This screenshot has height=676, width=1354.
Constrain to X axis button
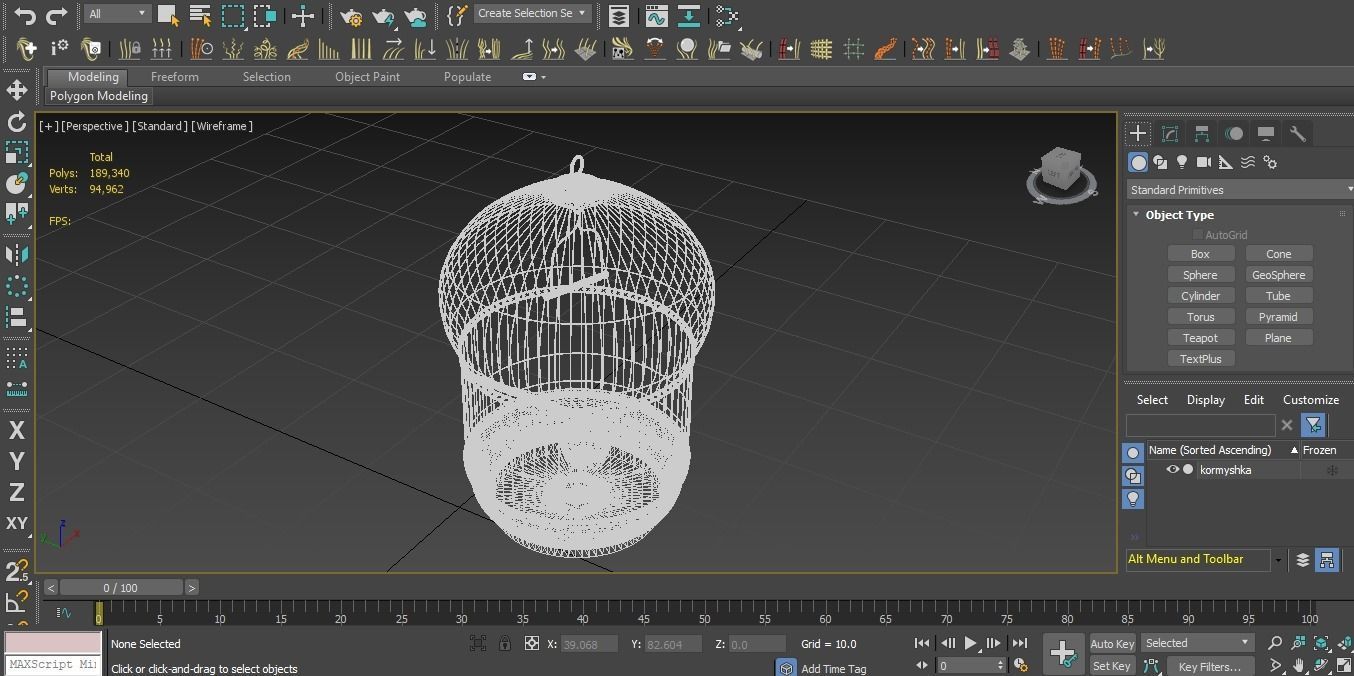click(17, 431)
